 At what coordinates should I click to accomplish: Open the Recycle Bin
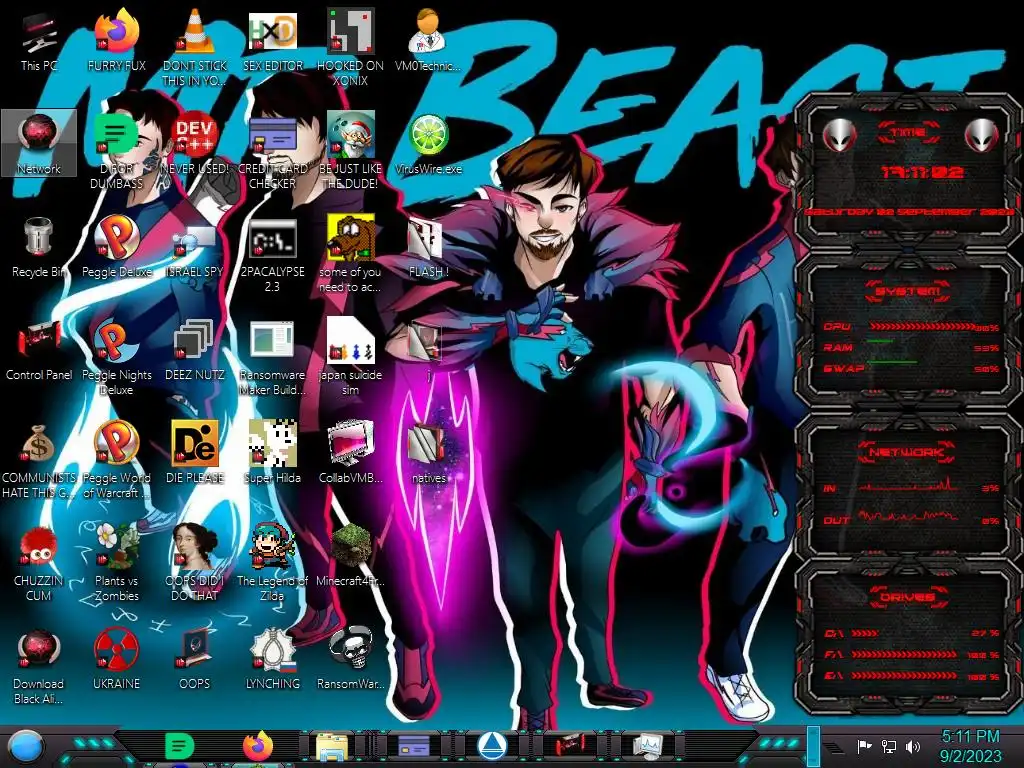click(x=39, y=246)
